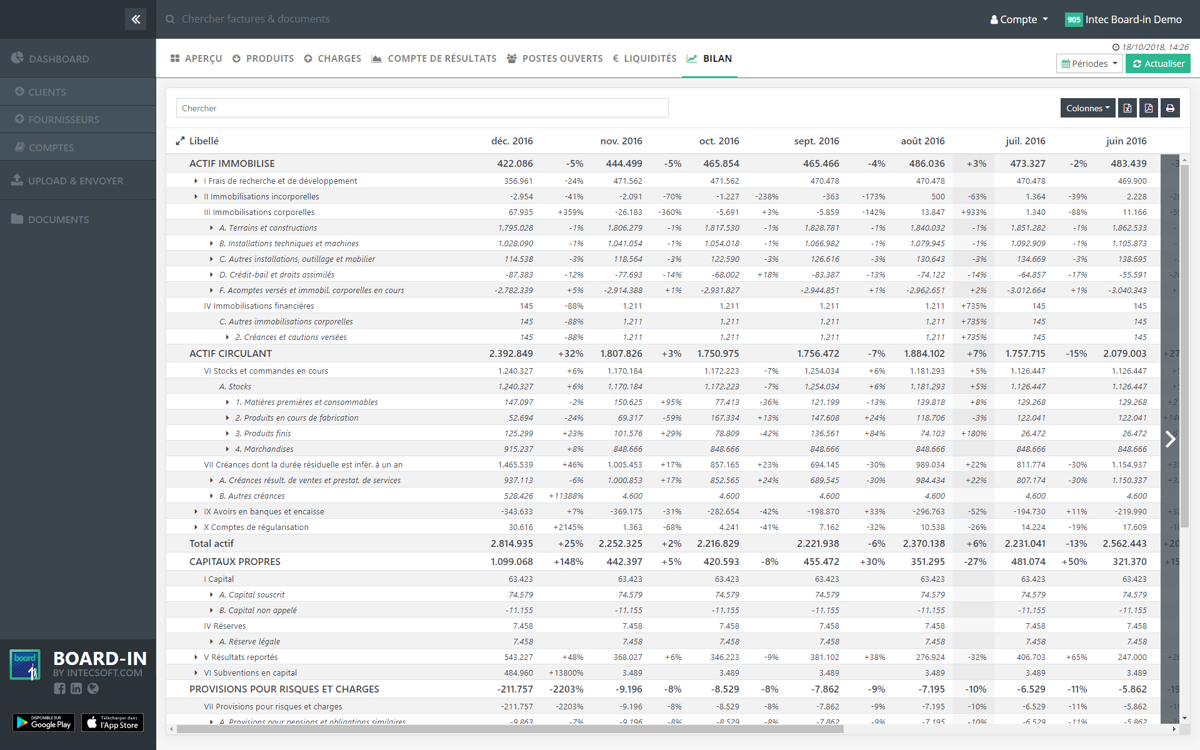The image size is (1200, 750).
Task: Expand V Résultats reportés row
Action: (x=196, y=657)
